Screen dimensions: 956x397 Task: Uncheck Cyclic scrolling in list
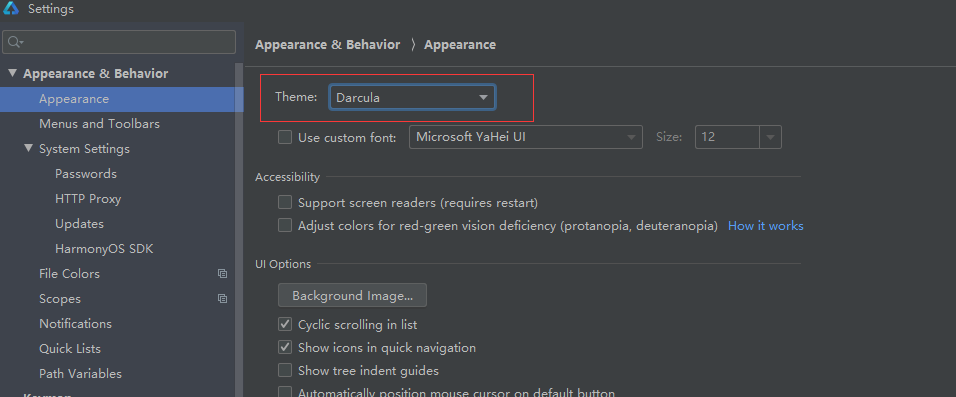[285, 324]
